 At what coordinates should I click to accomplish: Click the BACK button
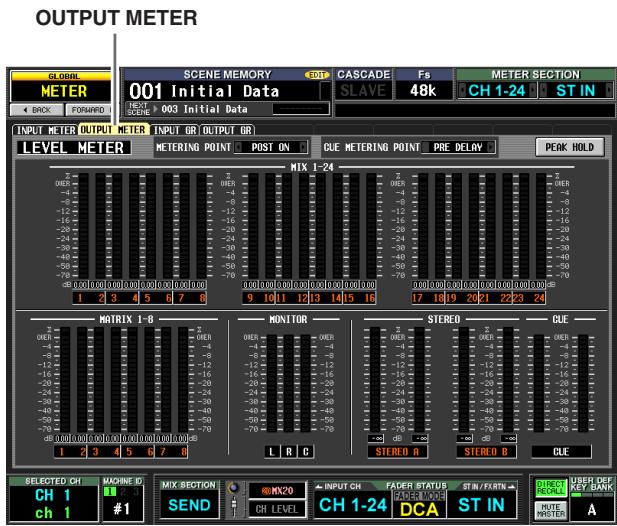[x=37, y=110]
